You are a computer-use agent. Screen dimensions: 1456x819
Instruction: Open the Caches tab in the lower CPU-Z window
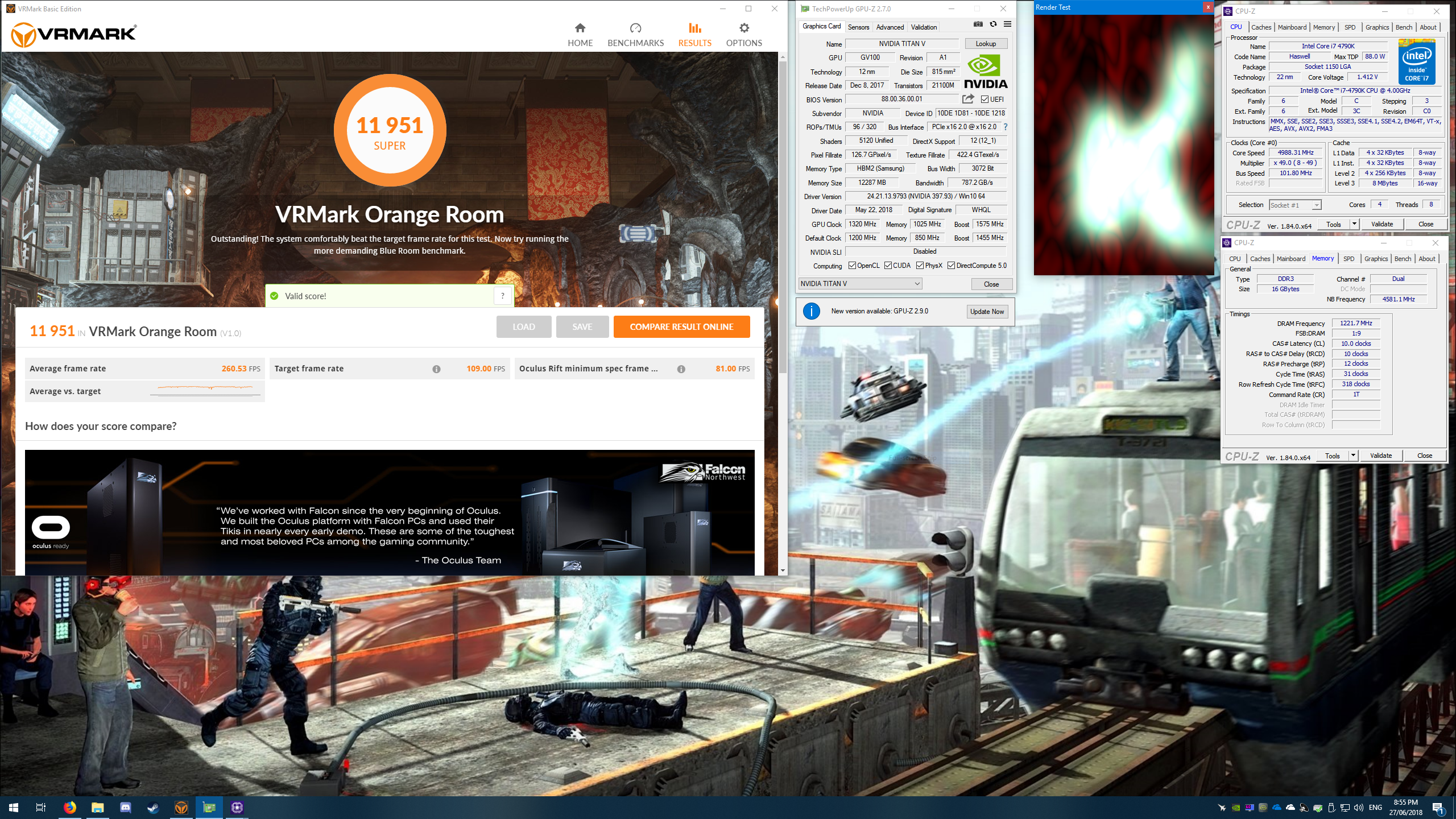point(1260,259)
